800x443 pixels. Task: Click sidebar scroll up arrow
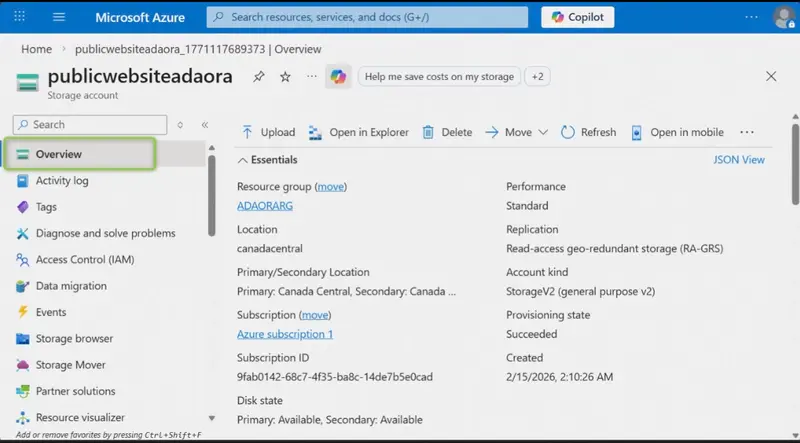pos(212,148)
